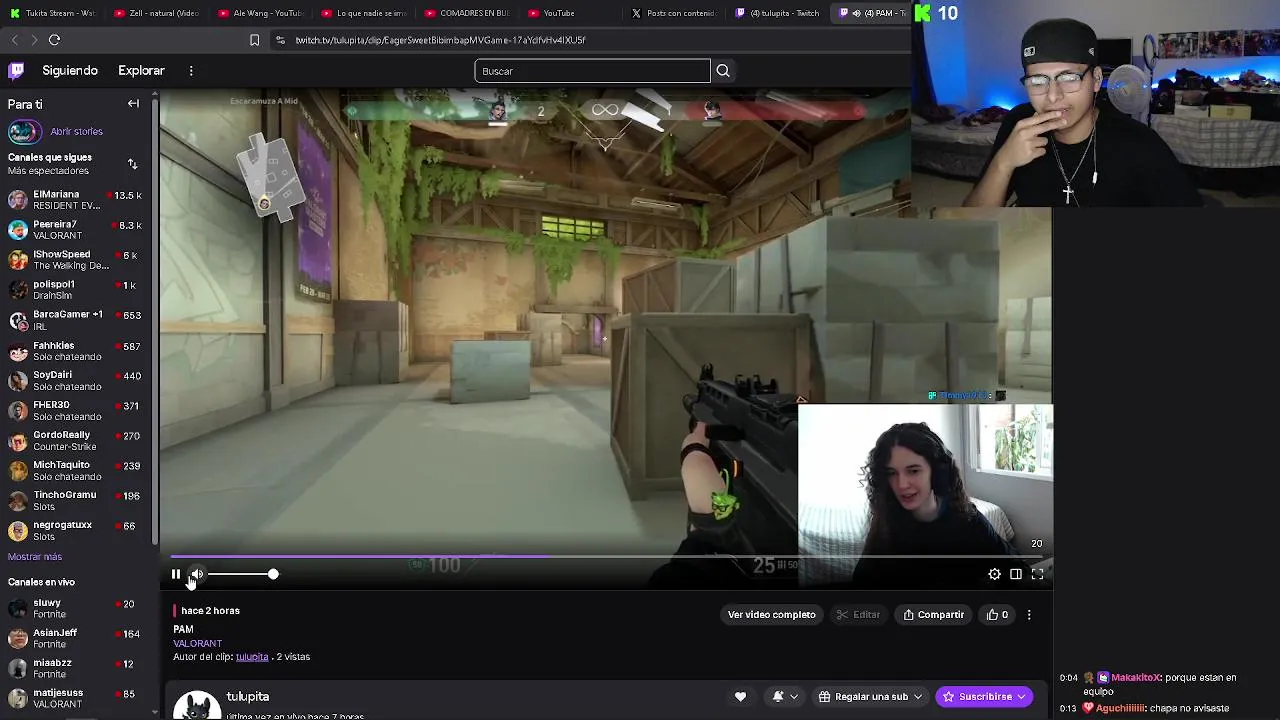Image resolution: width=1280 pixels, height=720 pixels.
Task: Open matijesuss VALORANT channel
Action: [x=76, y=698]
